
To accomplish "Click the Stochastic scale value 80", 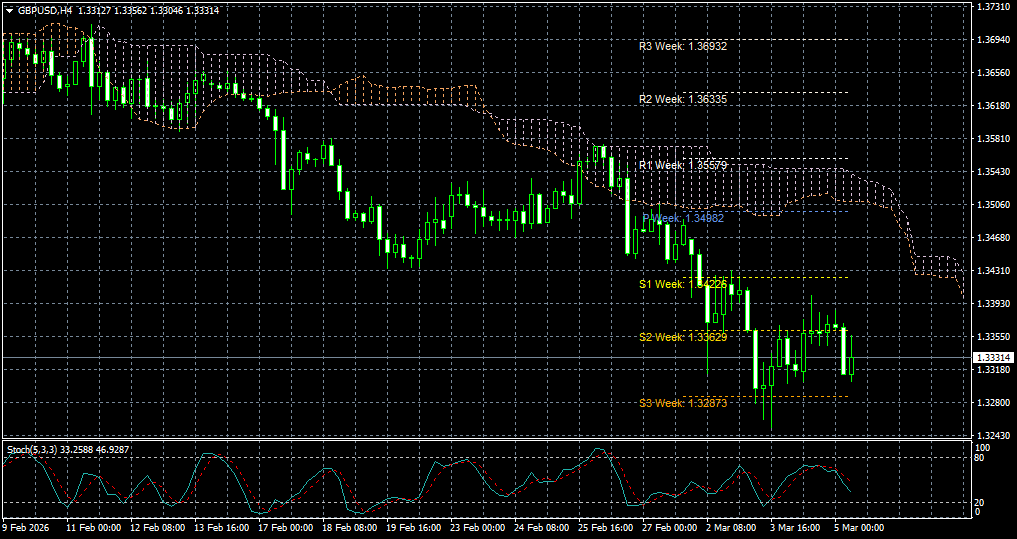I will click(981, 458).
